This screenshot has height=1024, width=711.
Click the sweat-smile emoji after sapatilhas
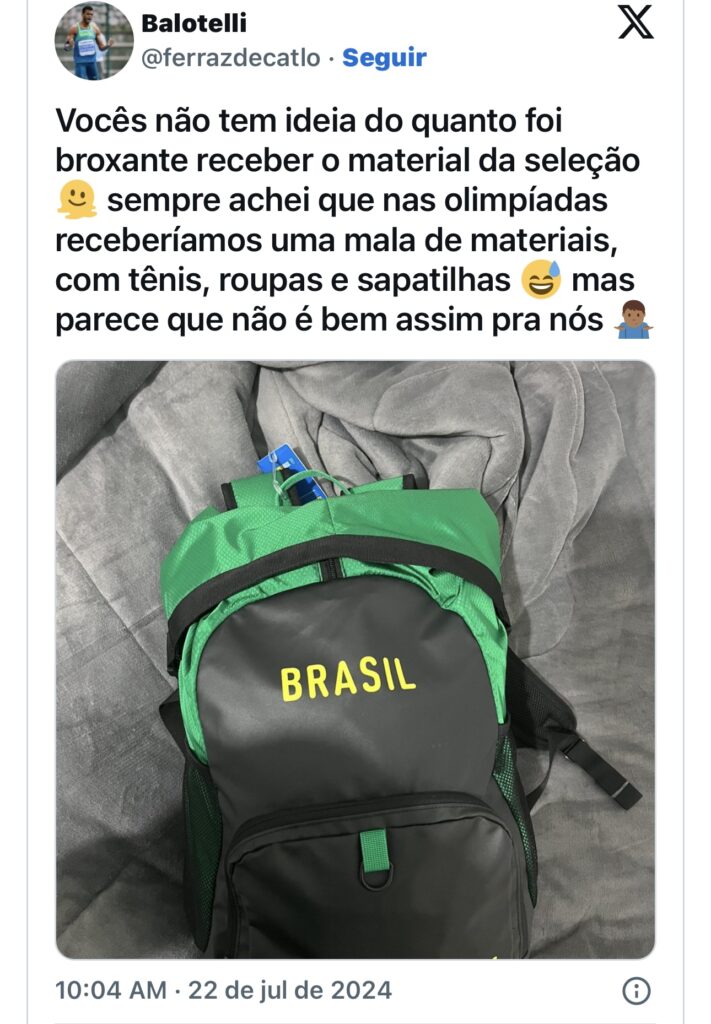click(x=541, y=280)
